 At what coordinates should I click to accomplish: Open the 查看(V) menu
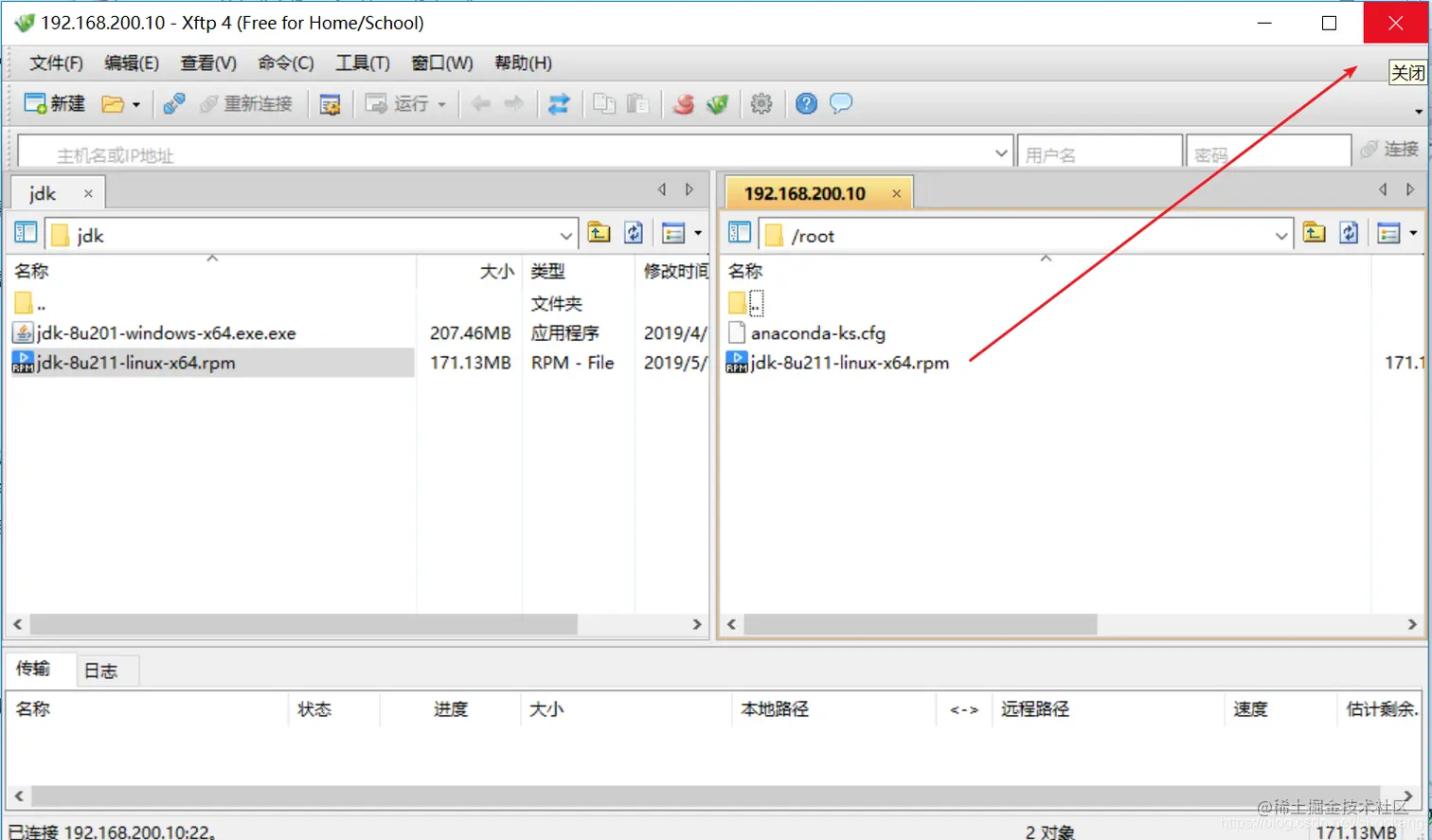click(x=208, y=63)
